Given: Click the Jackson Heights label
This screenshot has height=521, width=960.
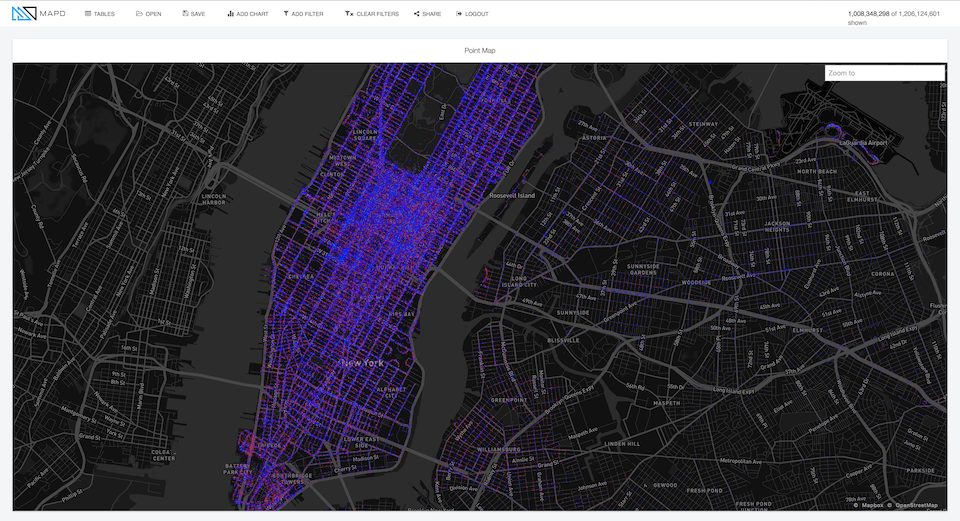Looking at the screenshot, I should [777, 227].
